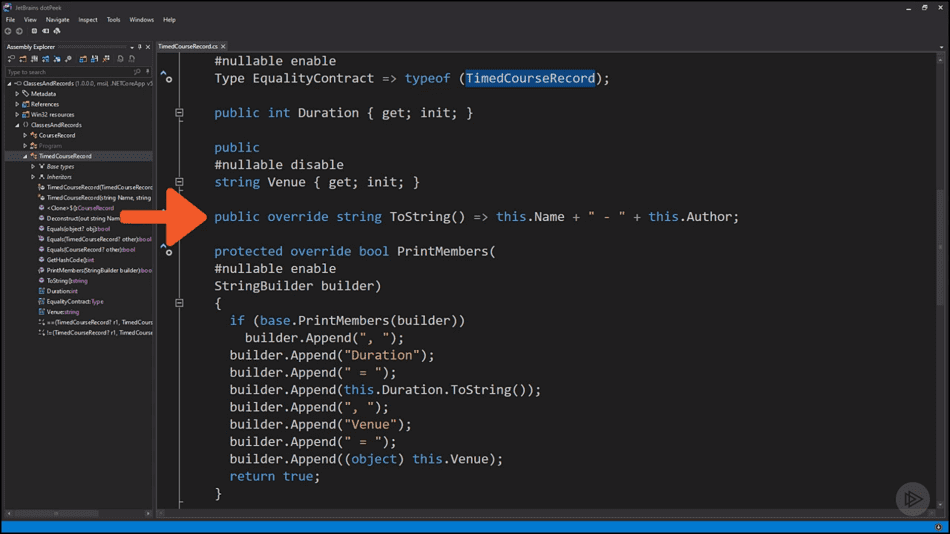Pin the Assembly Explorer panel
The height and width of the screenshot is (534, 950).
coord(139,47)
